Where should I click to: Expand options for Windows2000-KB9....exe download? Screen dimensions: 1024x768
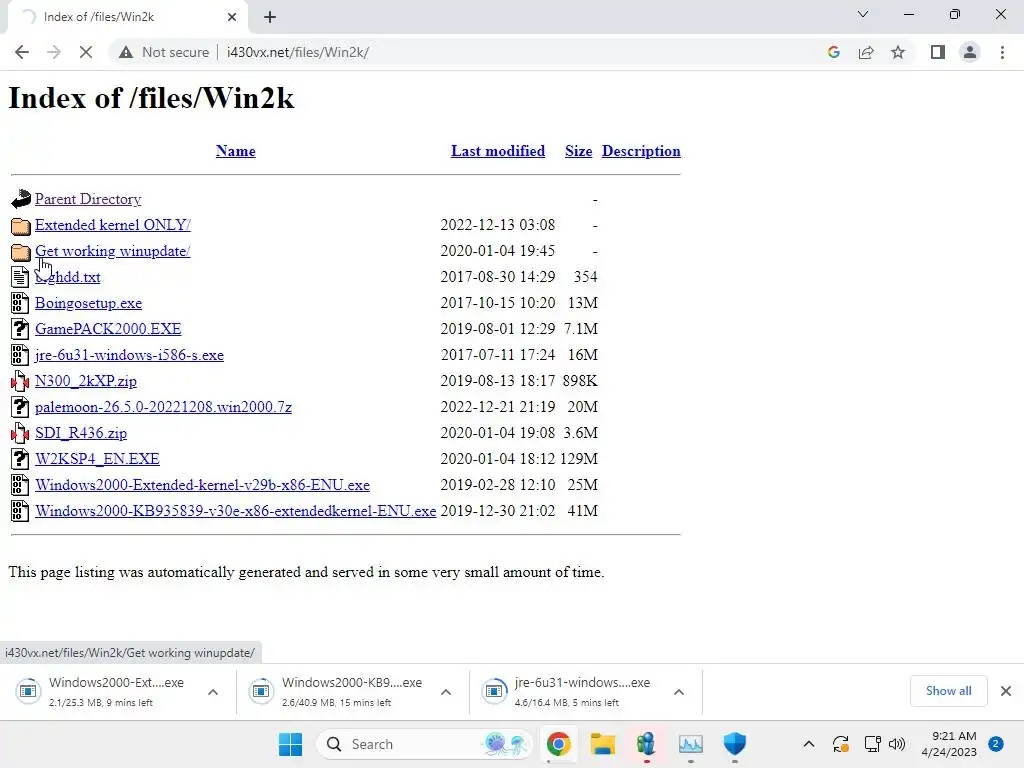click(446, 692)
